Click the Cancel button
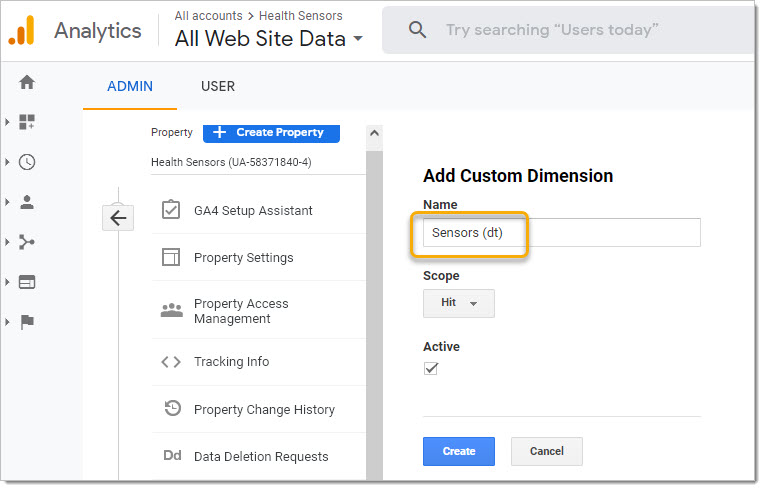This screenshot has width=763, height=489. point(546,451)
